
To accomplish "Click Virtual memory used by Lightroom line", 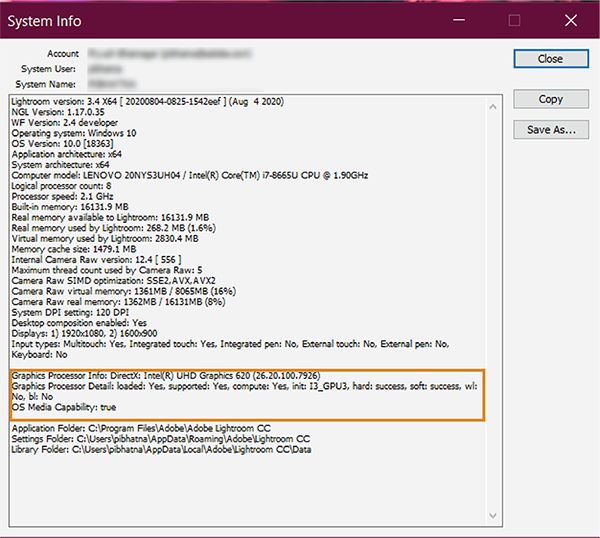I will (105, 238).
